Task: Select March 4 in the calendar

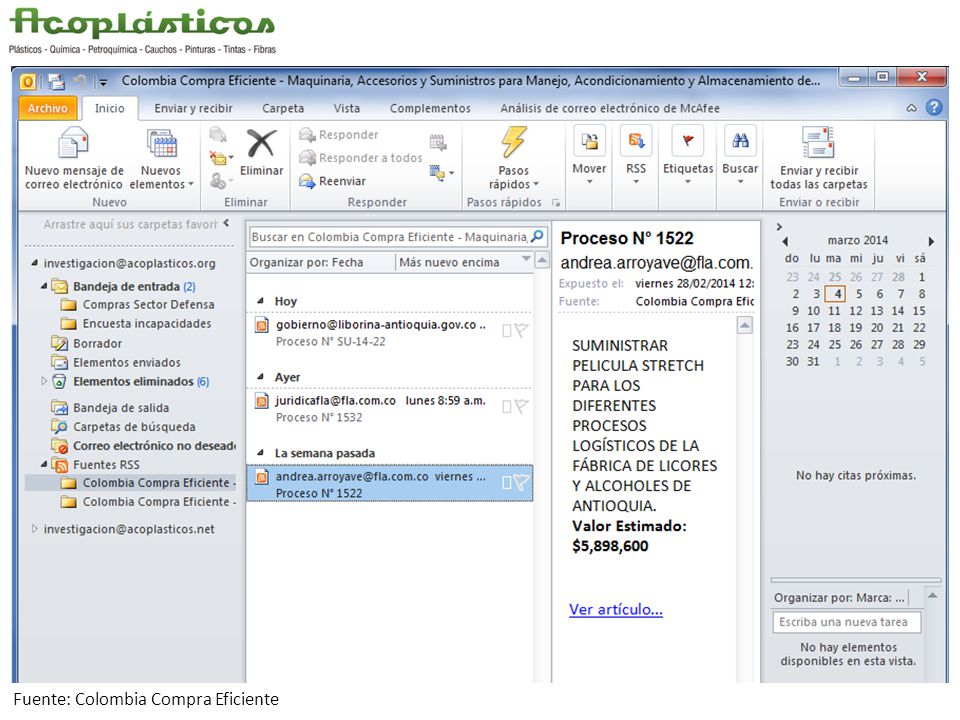Action: pos(836,293)
